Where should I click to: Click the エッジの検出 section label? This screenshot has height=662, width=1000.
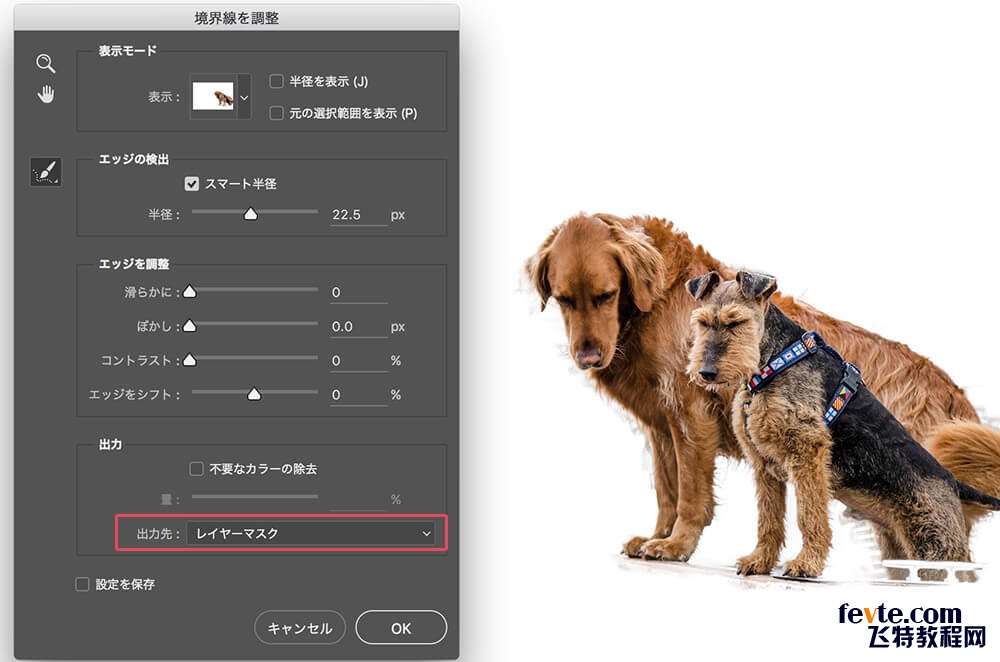(x=134, y=159)
